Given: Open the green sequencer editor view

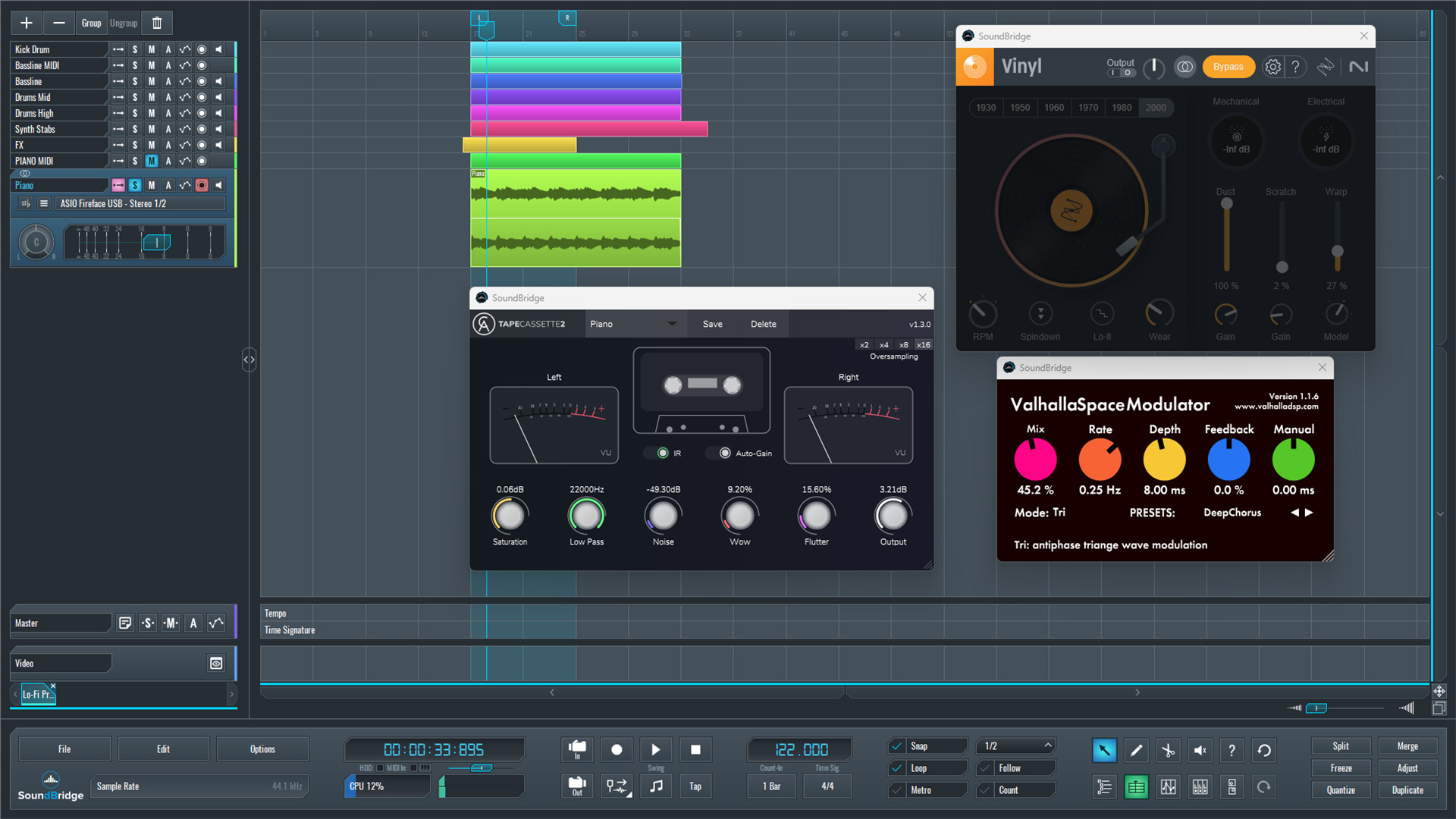Looking at the screenshot, I should pos(1136,787).
